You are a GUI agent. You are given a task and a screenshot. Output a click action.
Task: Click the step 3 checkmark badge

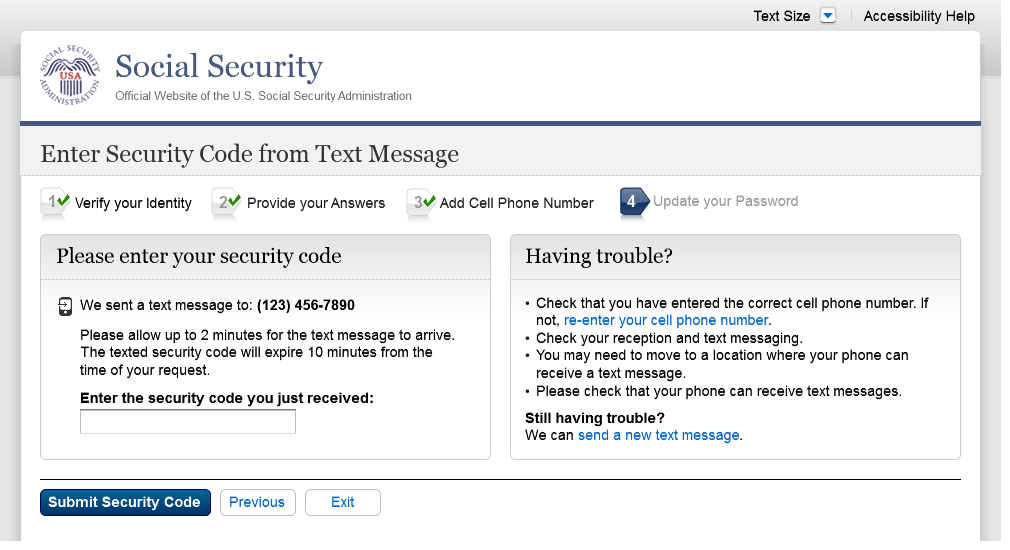pyautogui.click(x=422, y=202)
